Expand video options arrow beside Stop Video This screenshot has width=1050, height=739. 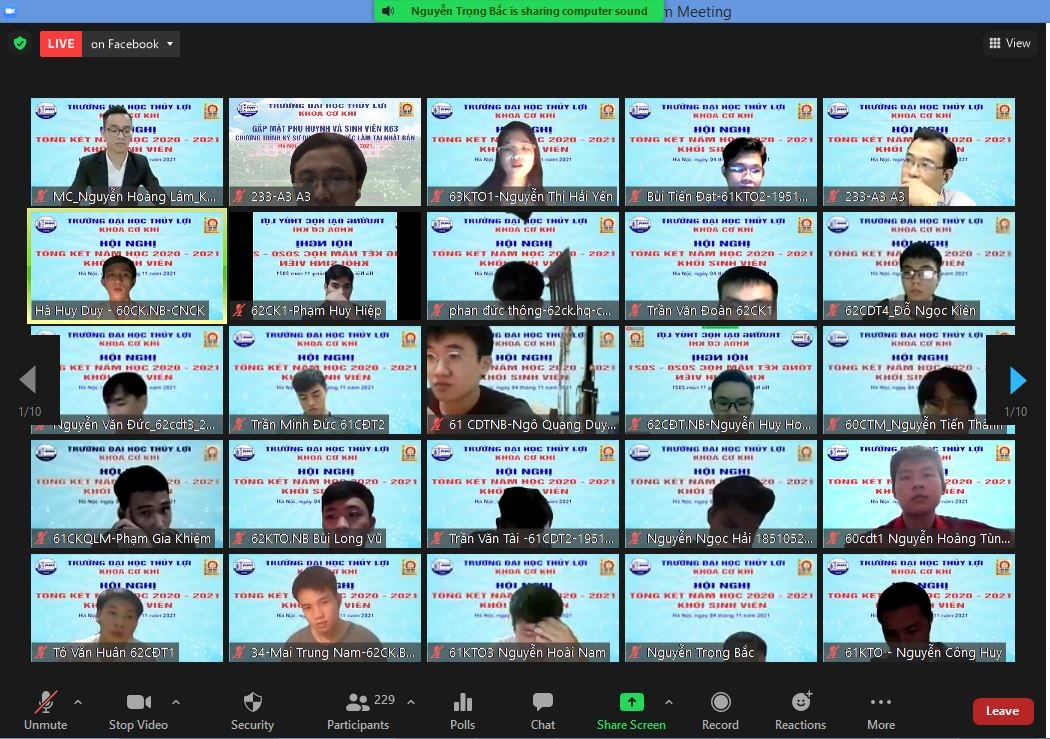pyautogui.click(x=176, y=702)
